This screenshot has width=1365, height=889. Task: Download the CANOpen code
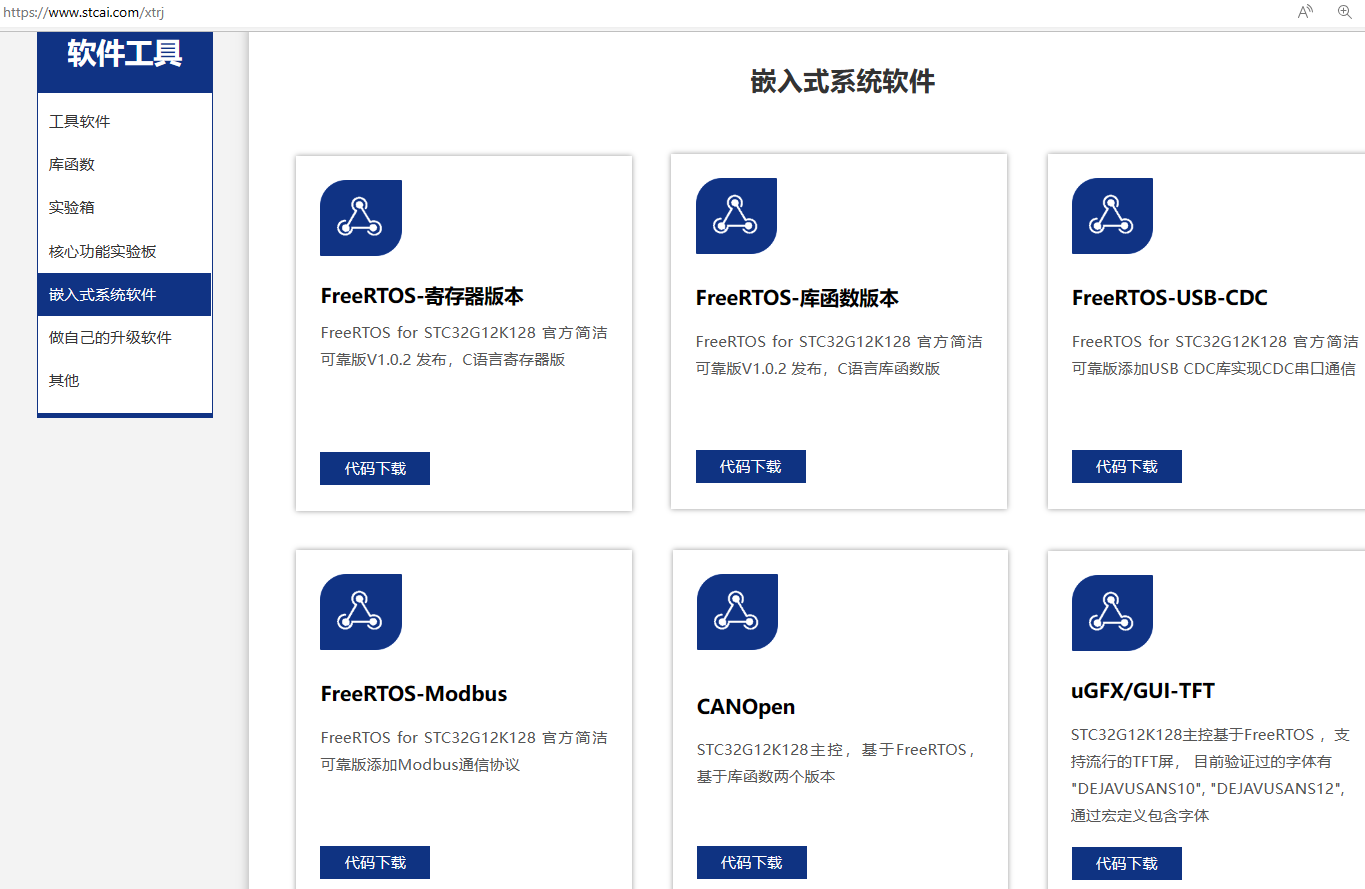(x=752, y=862)
